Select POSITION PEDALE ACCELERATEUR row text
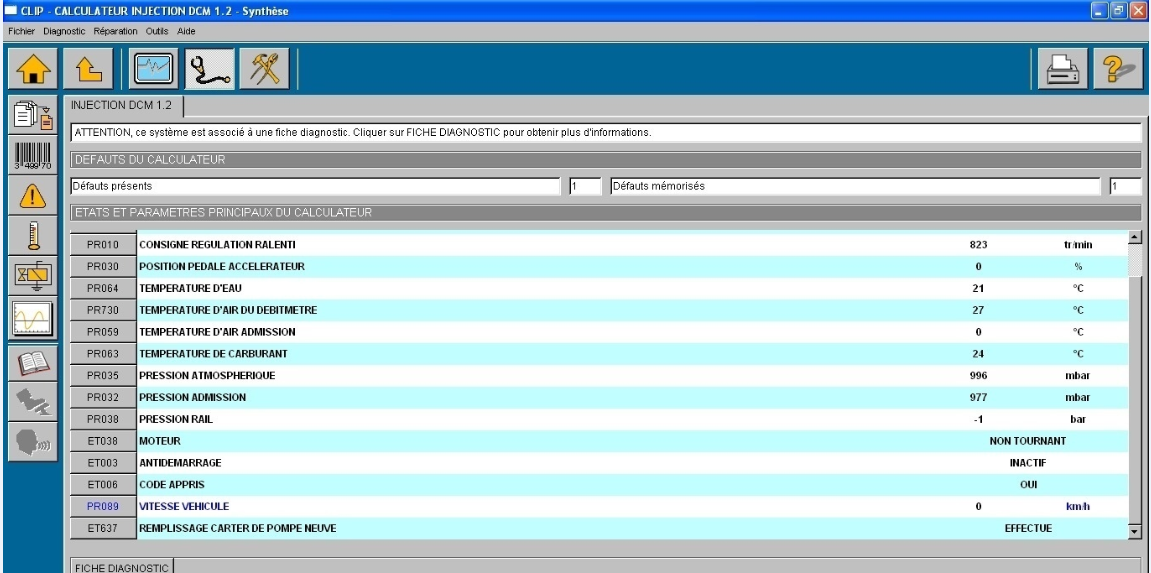1151x573 pixels. pyautogui.click(x=222, y=267)
